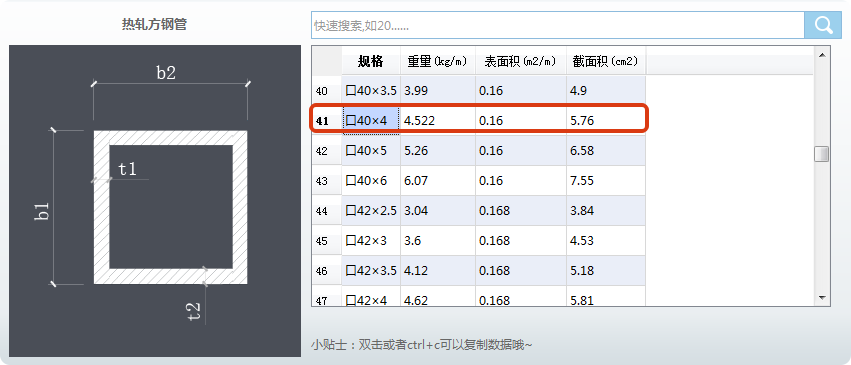The image size is (851, 365).
Task: Select the 口42×3.5 spec cell
Action: click(x=371, y=270)
